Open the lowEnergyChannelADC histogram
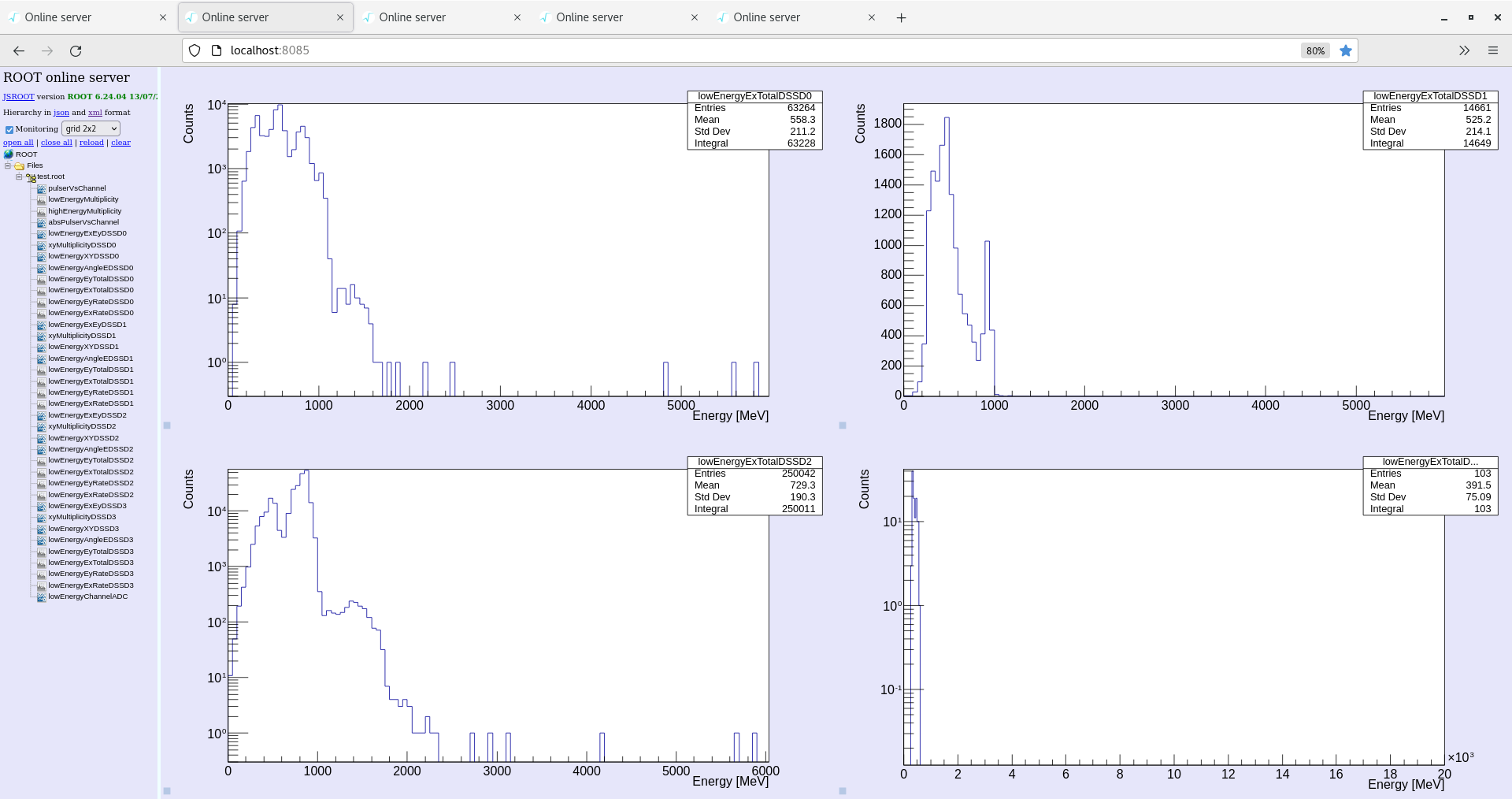The height and width of the screenshot is (799, 1512). pyautogui.click(x=87, y=596)
